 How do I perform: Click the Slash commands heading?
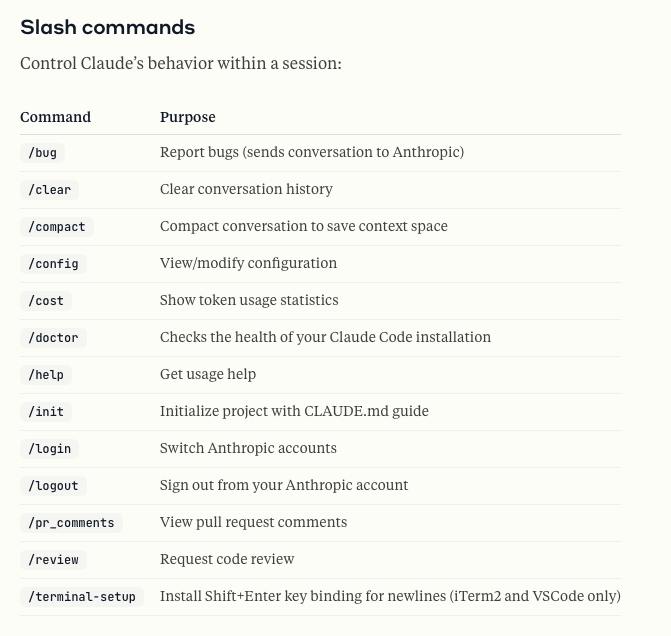tap(107, 27)
